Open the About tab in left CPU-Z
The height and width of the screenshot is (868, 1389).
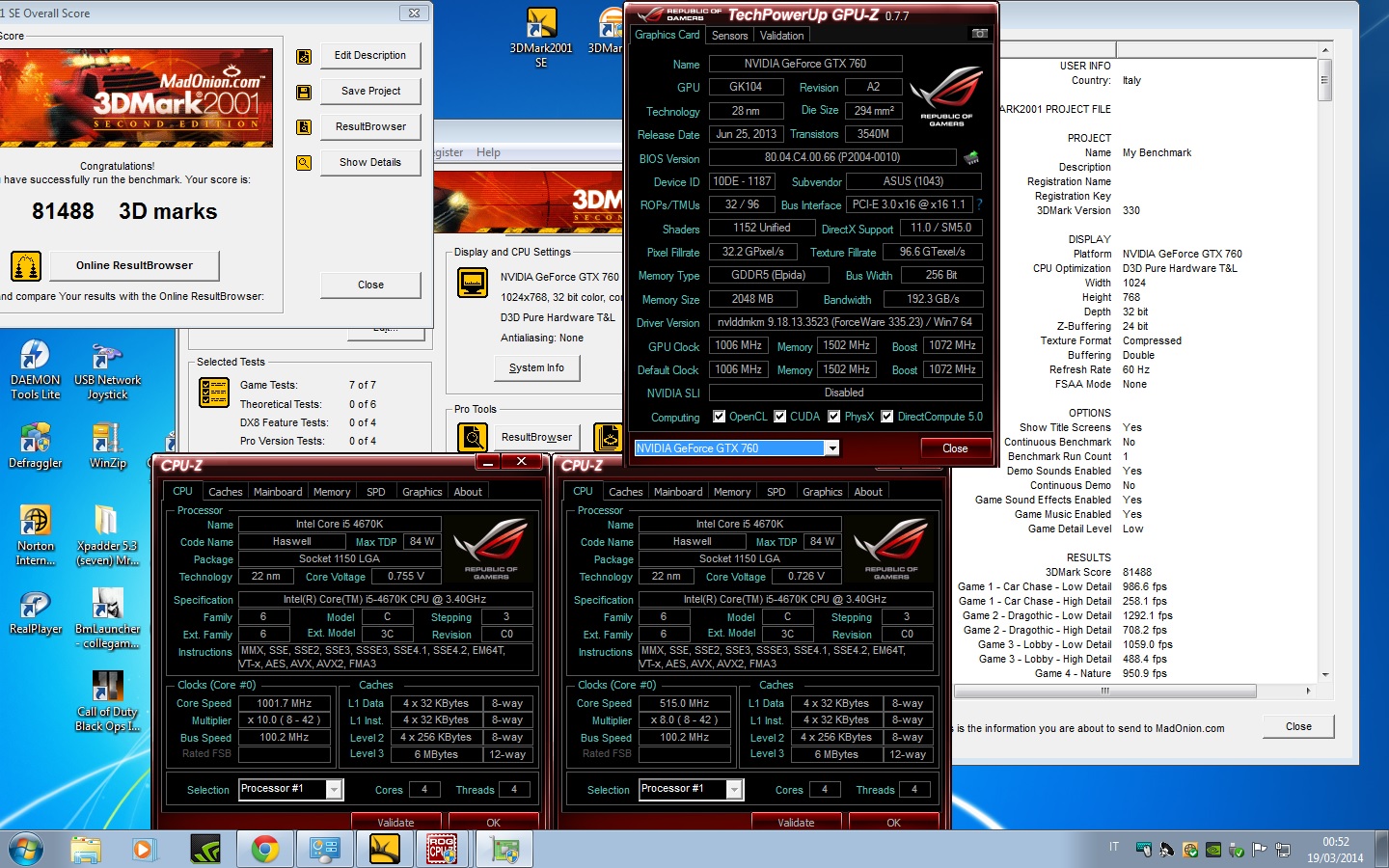[468, 492]
